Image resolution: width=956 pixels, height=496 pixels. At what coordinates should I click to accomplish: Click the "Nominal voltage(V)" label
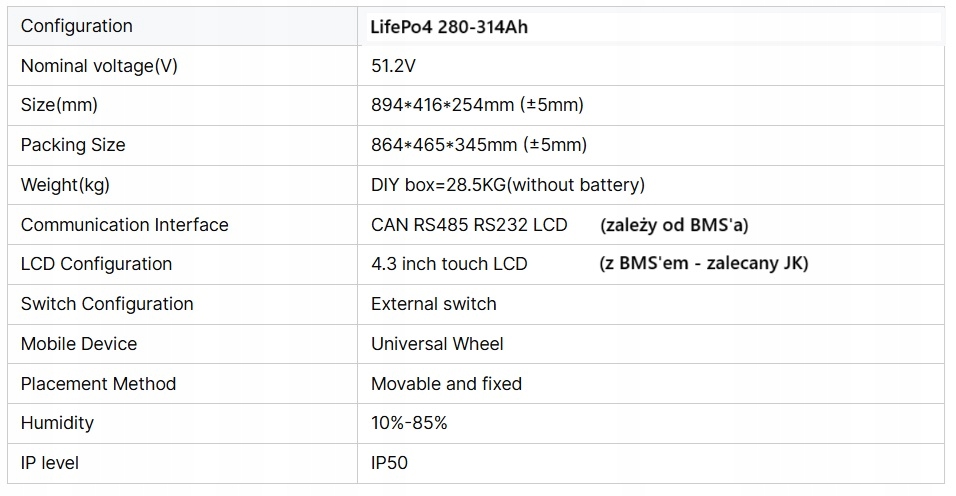[x=99, y=66]
